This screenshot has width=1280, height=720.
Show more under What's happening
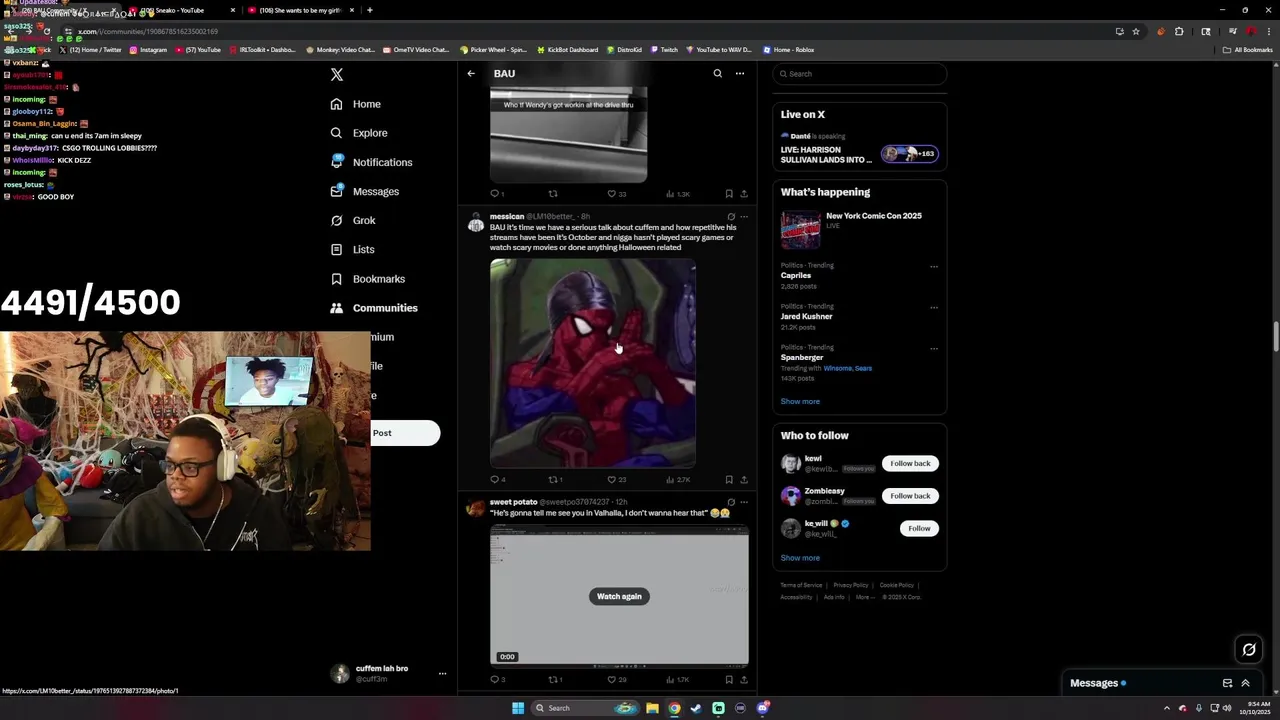800,401
